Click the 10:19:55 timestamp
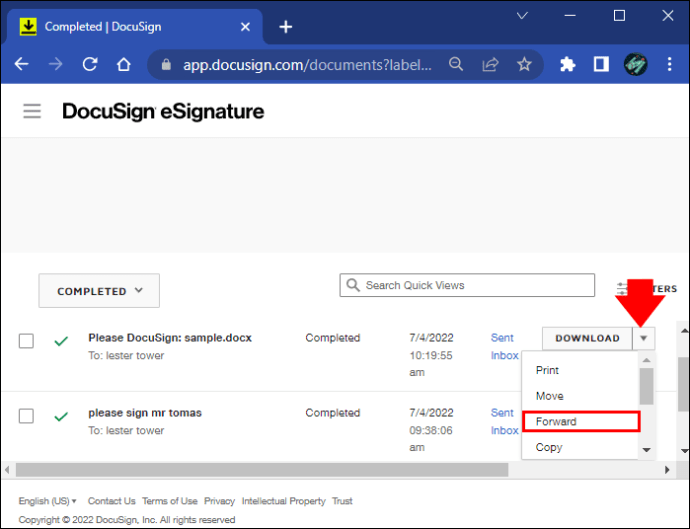Image resolution: width=690 pixels, height=529 pixels. (x=431, y=355)
